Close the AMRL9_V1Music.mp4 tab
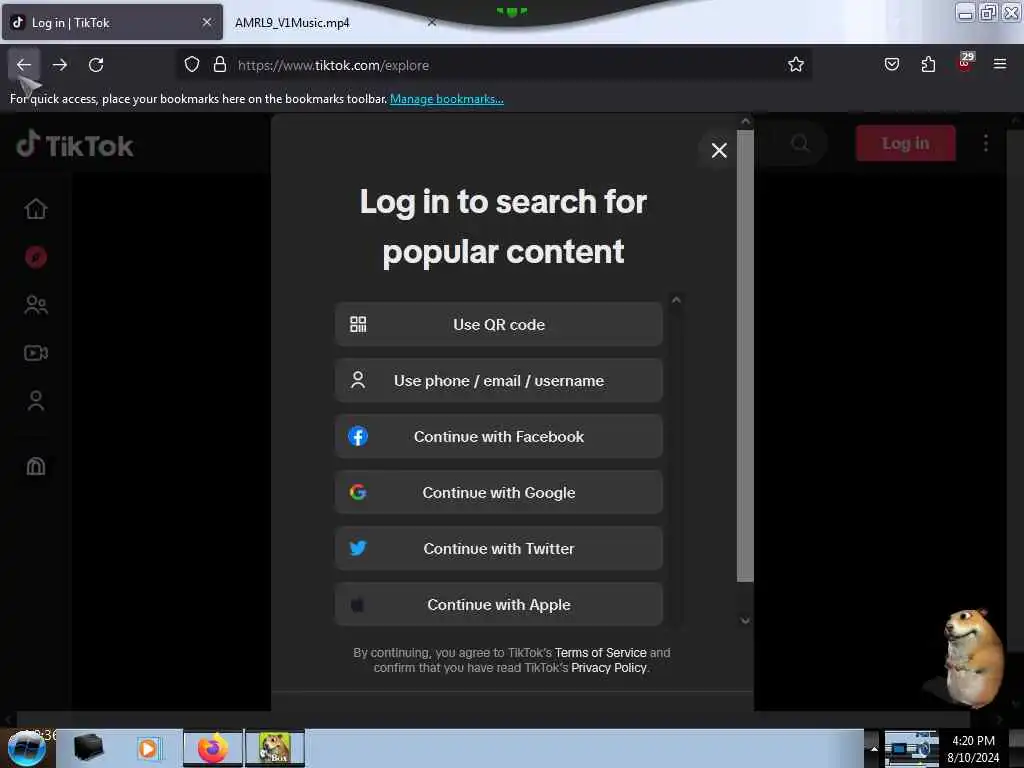The width and height of the screenshot is (1024, 768). (x=432, y=22)
